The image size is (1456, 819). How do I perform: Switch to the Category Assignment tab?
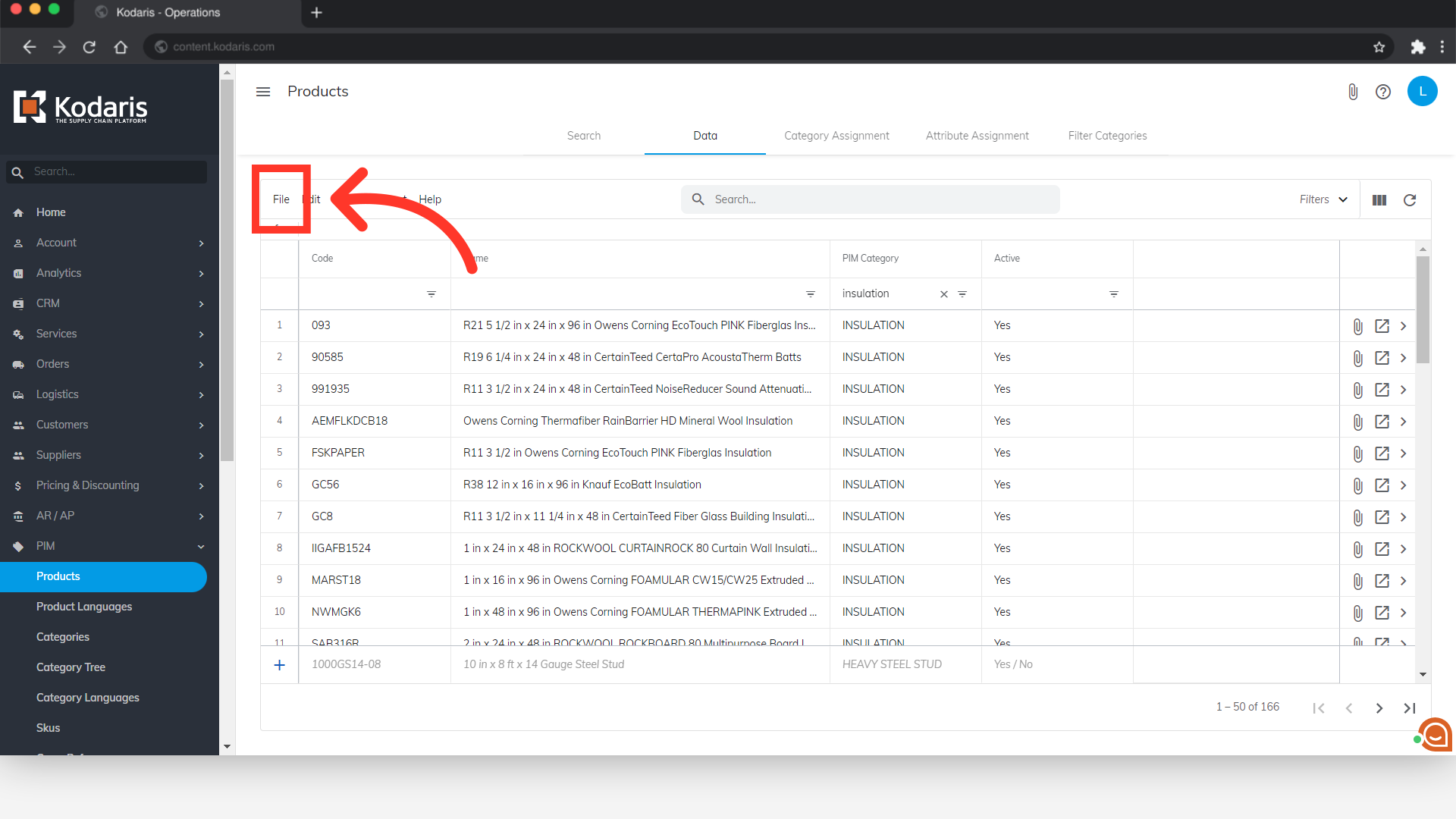pyautogui.click(x=836, y=136)
